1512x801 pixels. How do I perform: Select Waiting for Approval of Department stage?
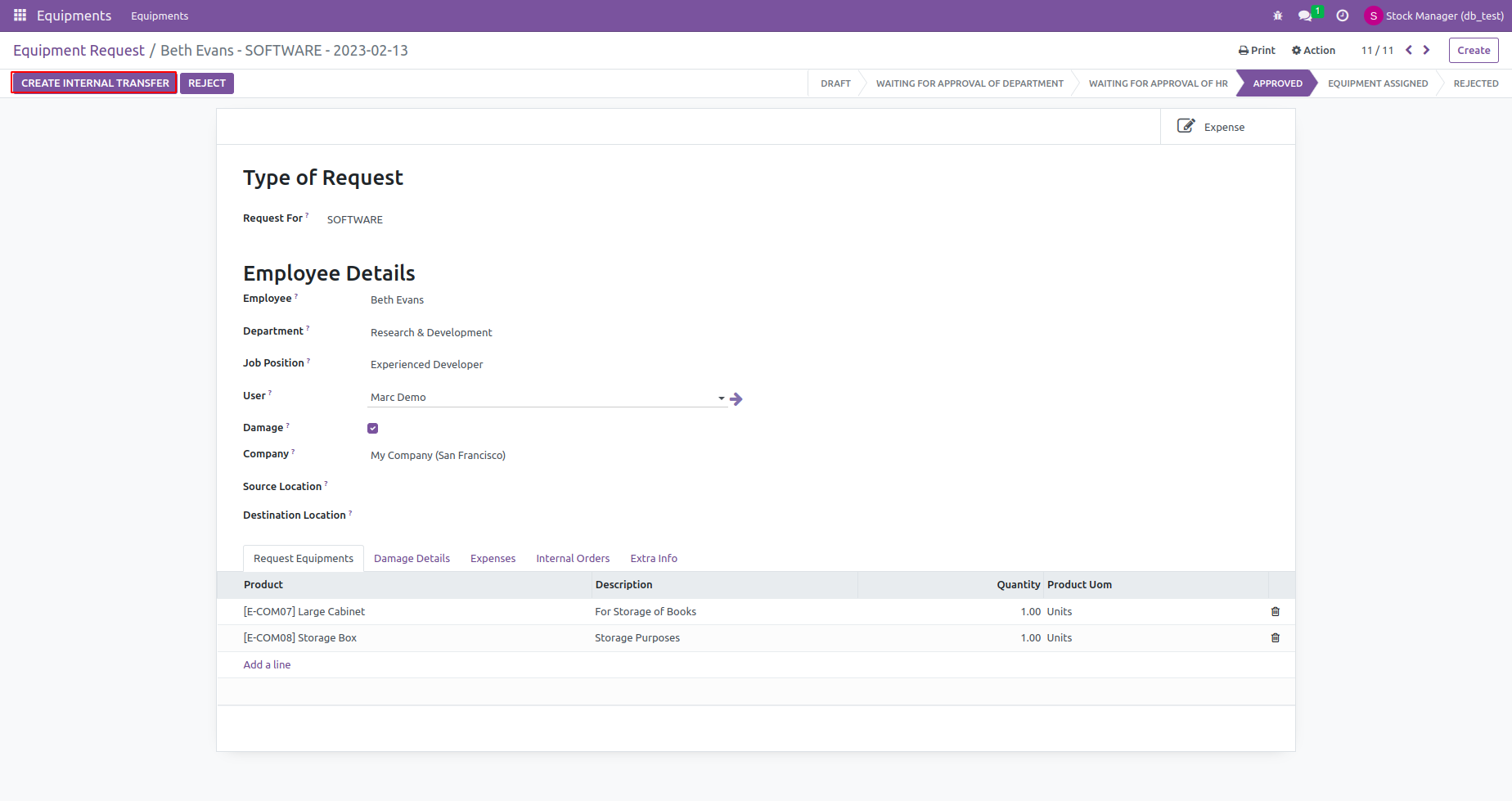click(970, 83)
